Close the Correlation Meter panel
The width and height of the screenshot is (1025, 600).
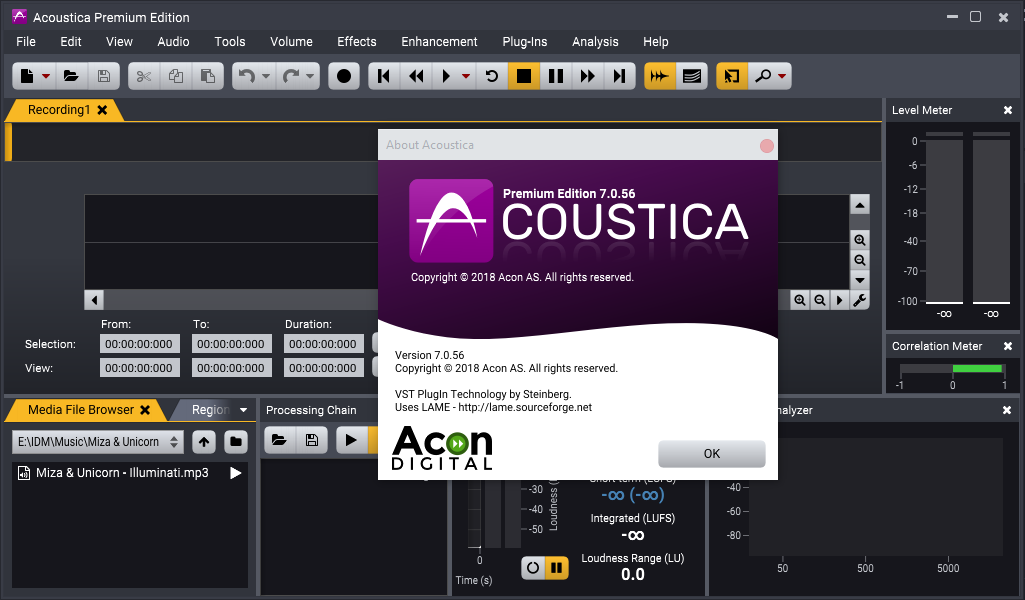click(x=1007, y=346)
